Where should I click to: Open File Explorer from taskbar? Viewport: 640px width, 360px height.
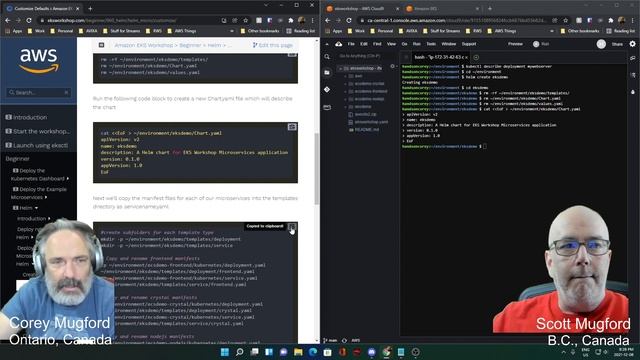pyautogui.click(x=298, y=352)
